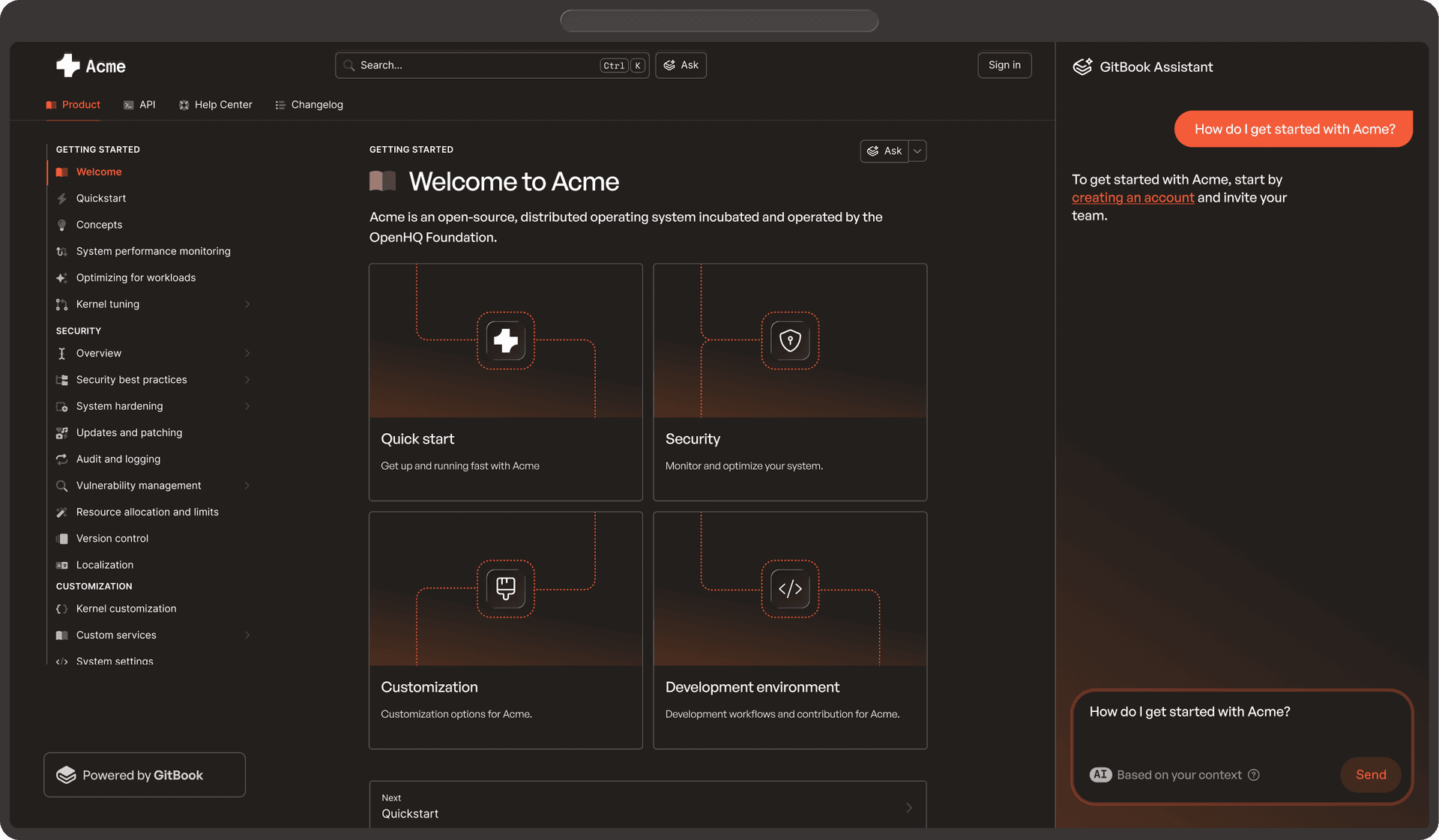Viewport: 1439px width, 840px height.
Task: Click the Send button in assistant
Action: point(1371,775)
